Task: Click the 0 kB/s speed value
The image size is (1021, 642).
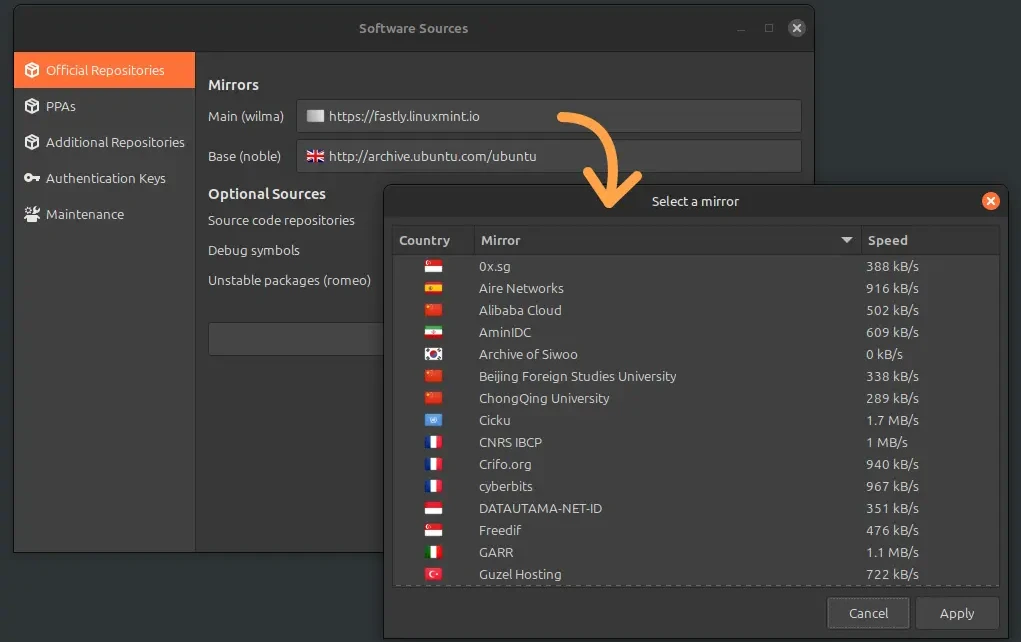Action: pyautogui.click(x=884, y=354)
